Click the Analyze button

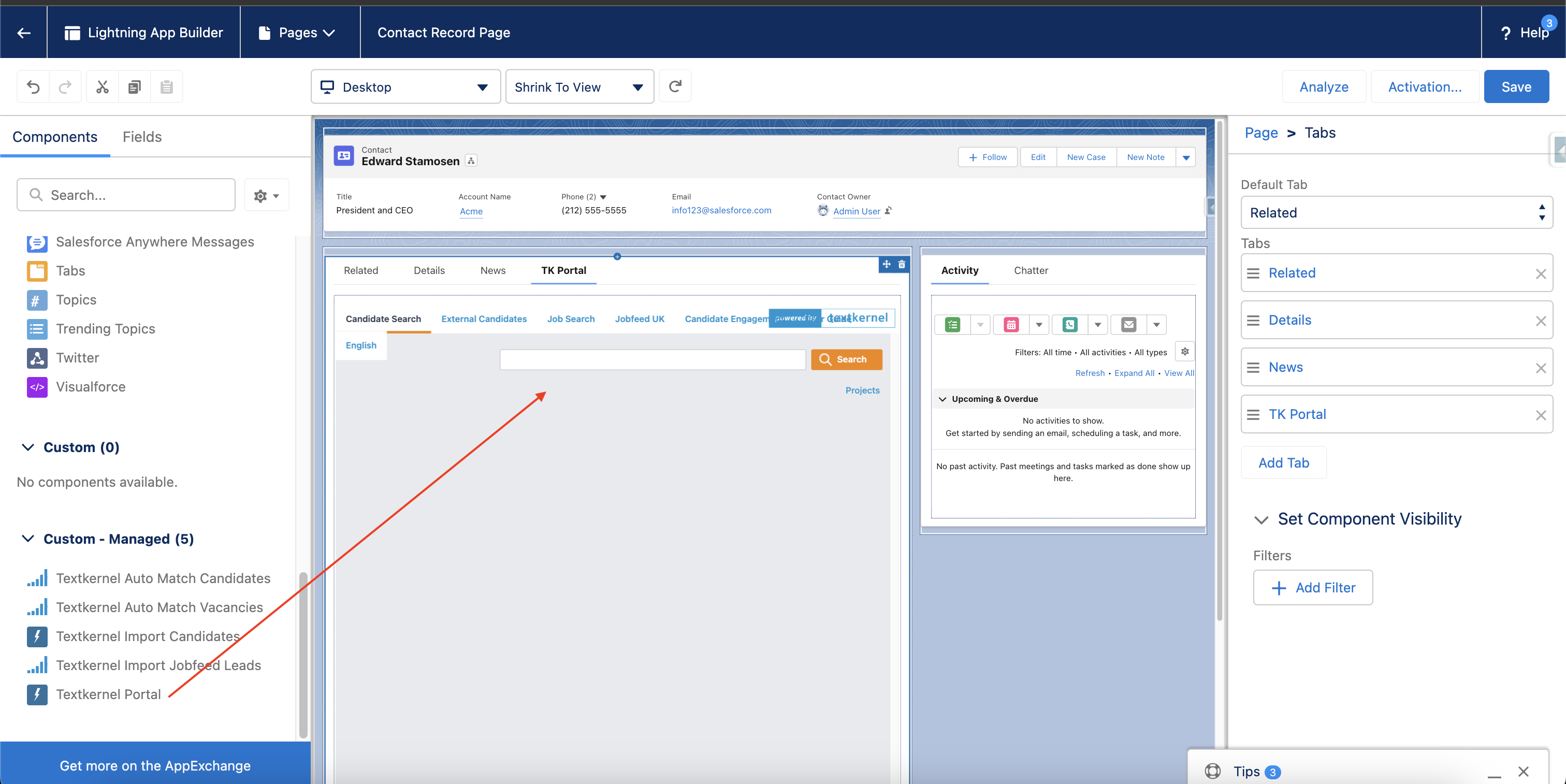click(1324, 87)
